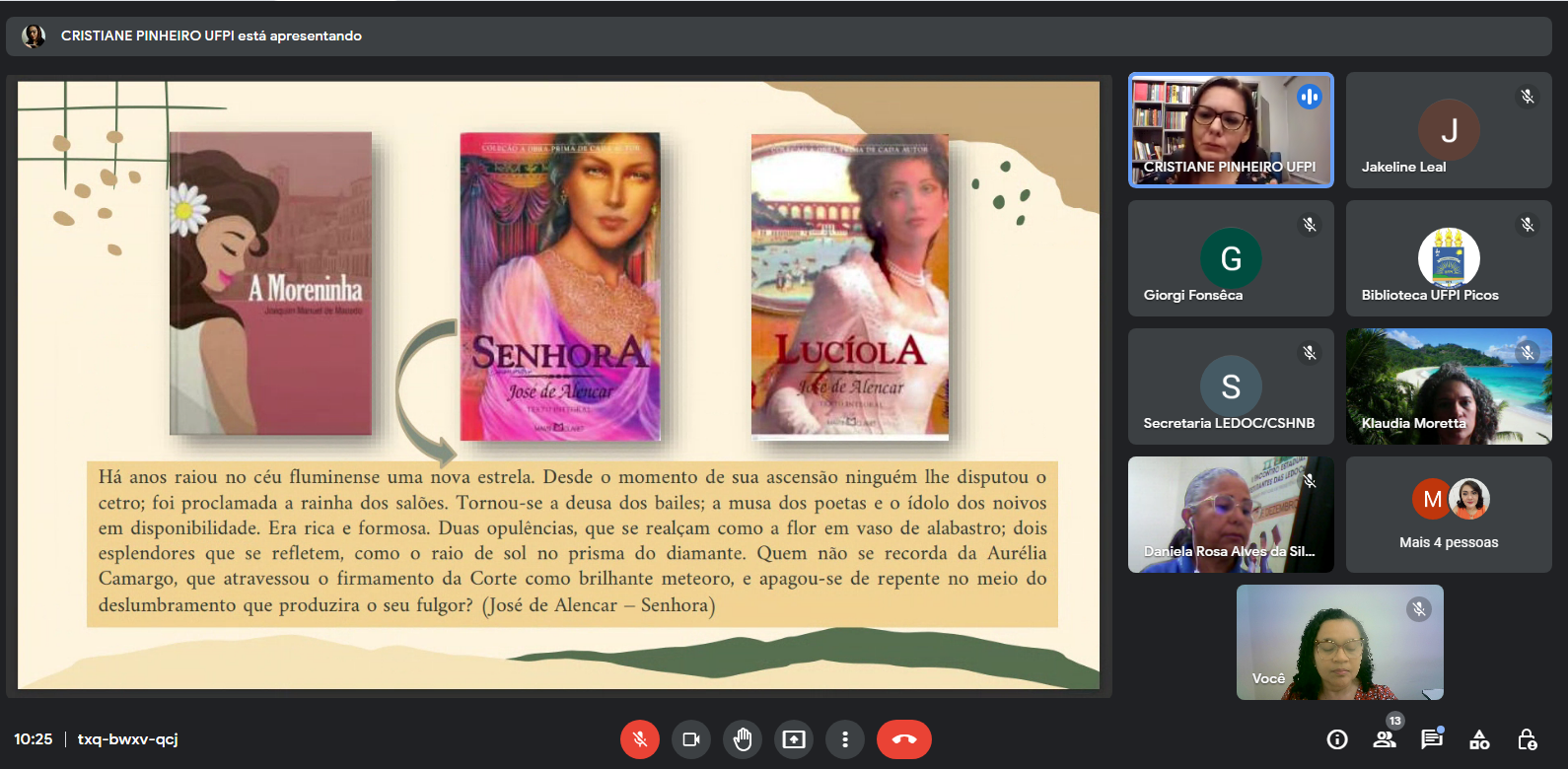The width and height of the screenshot is (1568, 769).
Task: Click muted mic icon on your tile
Action: 1418,609
